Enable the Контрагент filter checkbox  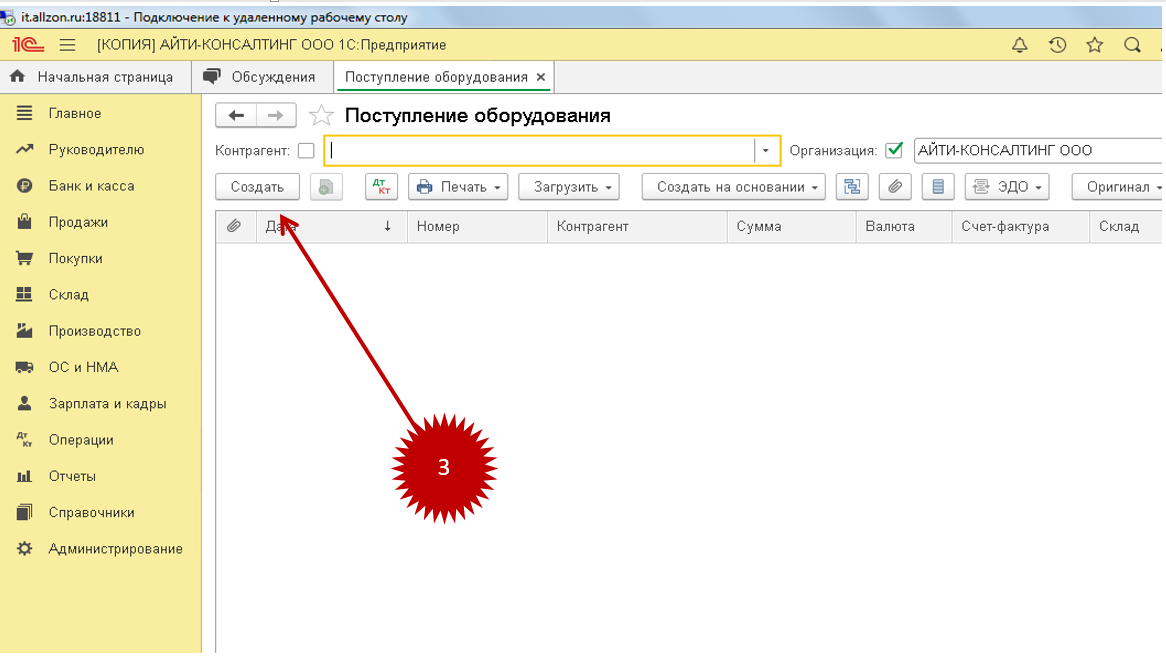[306, 151]
